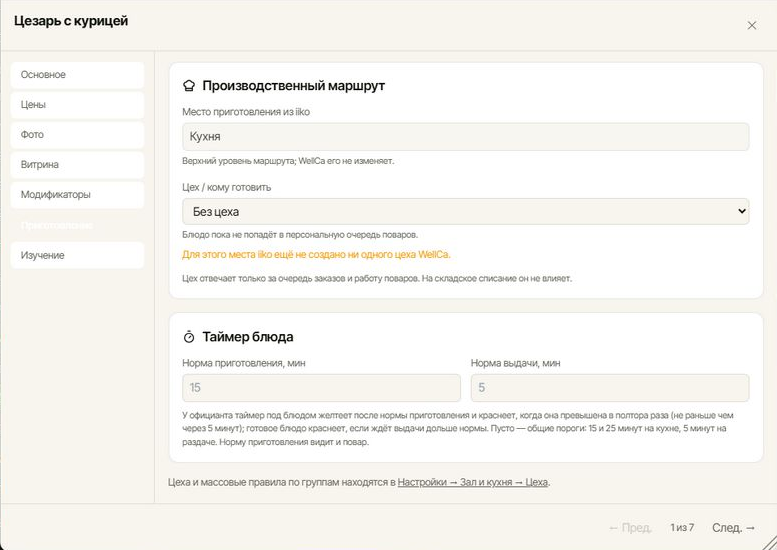
Task: Open the Основное tab
Action: tap(77, 75)
